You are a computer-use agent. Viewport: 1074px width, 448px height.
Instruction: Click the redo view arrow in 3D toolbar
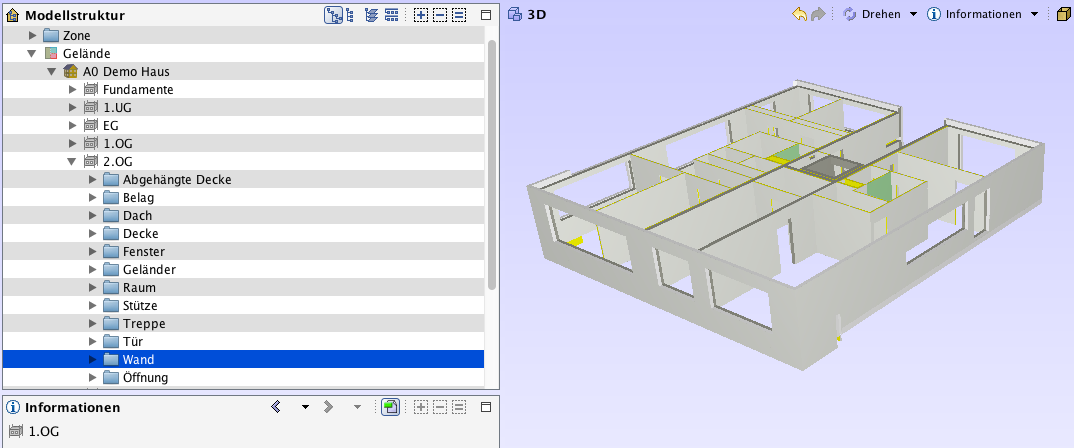818,14
